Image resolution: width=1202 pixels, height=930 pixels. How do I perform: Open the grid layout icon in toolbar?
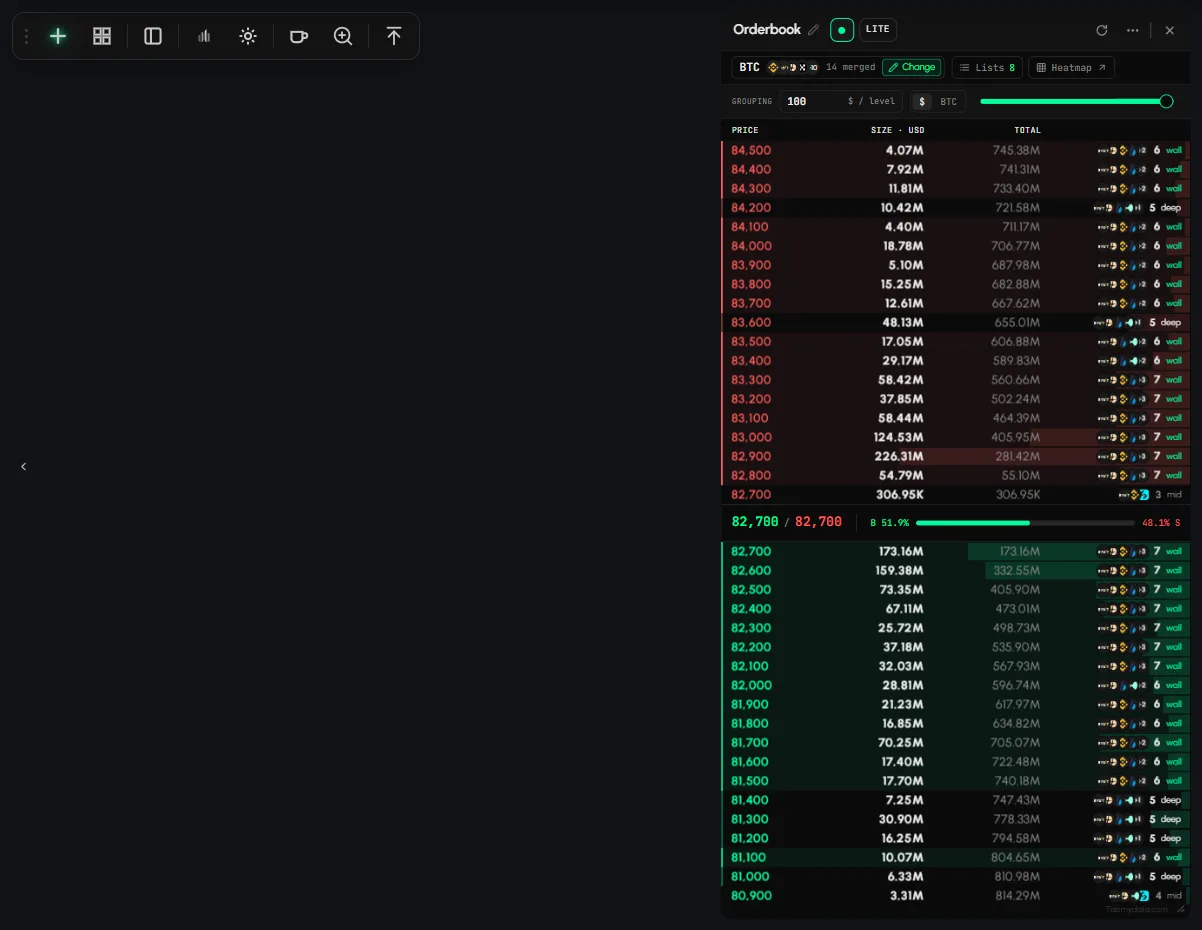[x=102, y=36]
